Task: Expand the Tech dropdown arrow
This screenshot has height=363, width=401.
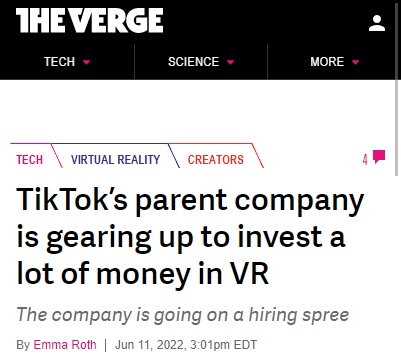Action: [87, 62]
